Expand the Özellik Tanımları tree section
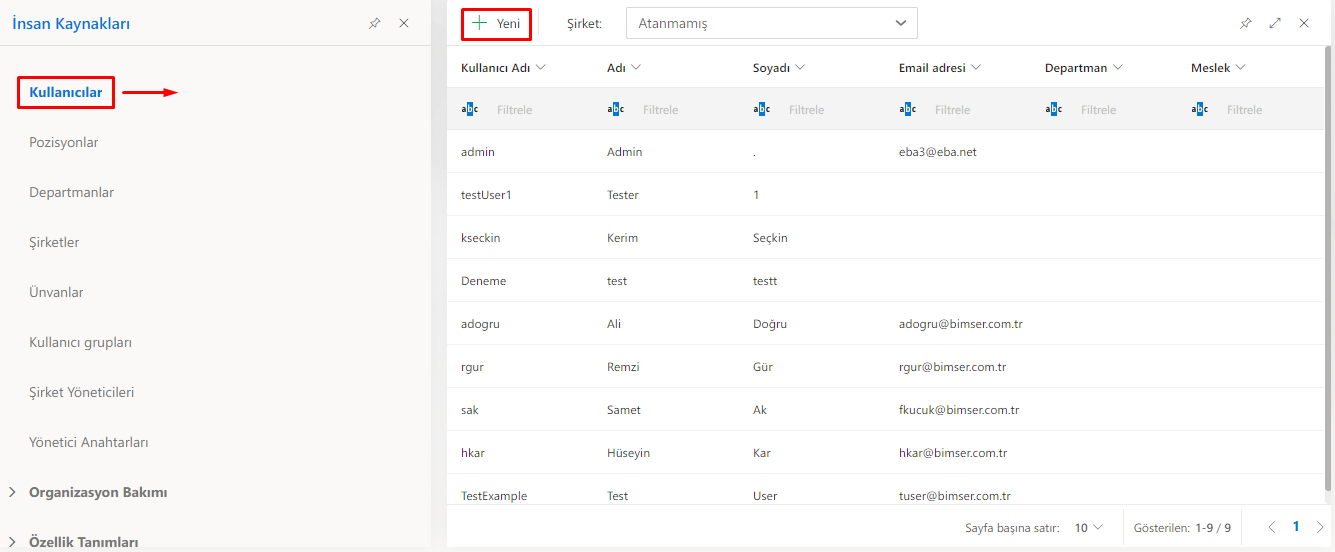The width and height of the screenshot is (1335, 552). point(12,542)
